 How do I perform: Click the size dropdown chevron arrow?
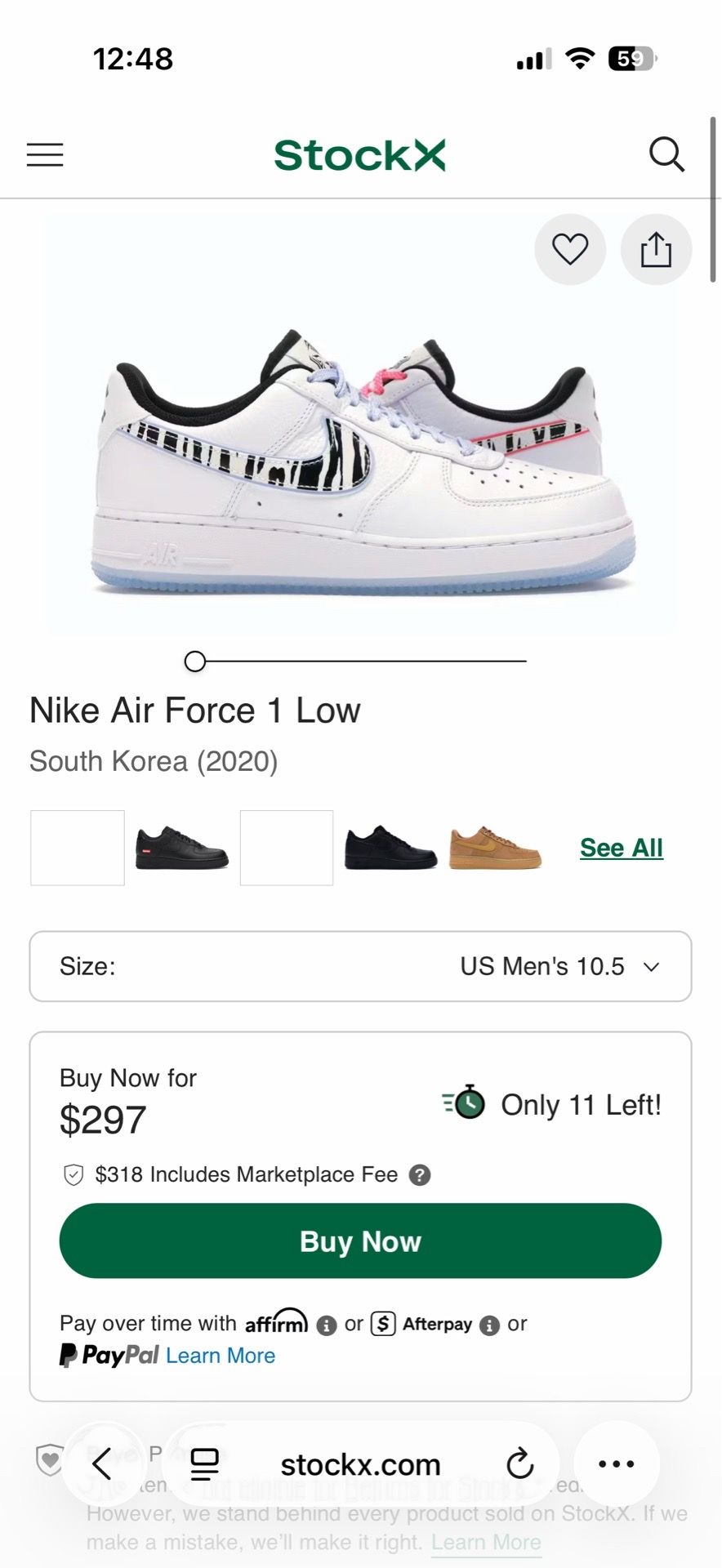(x=651, y=967)
